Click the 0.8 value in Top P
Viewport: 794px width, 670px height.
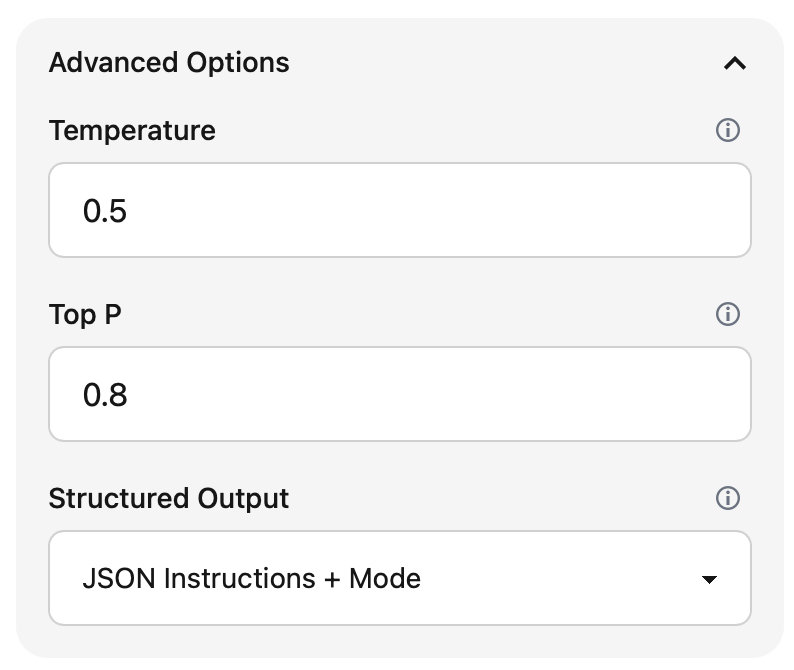coord(105,396)
